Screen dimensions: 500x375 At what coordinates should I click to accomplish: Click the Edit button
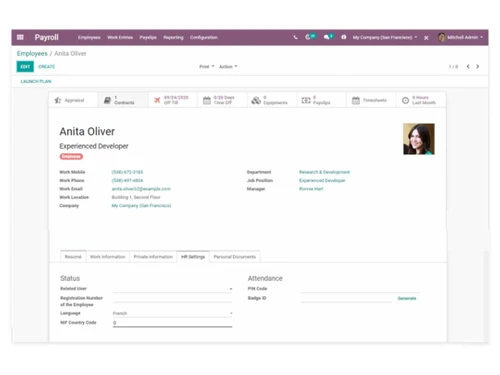point(25,67)
